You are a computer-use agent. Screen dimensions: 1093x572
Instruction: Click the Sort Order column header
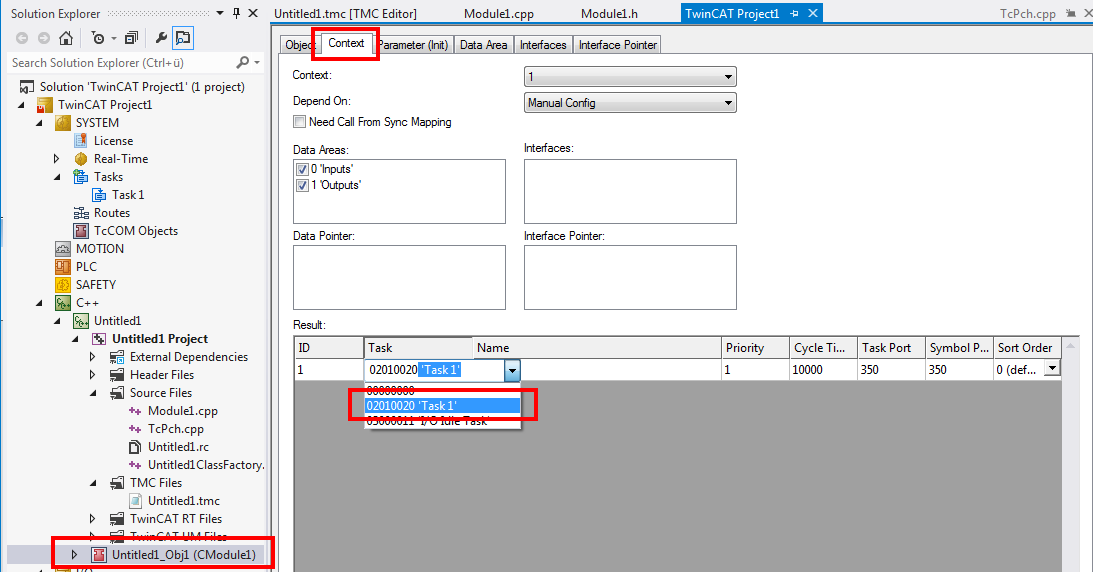[x=1027, y=348]
